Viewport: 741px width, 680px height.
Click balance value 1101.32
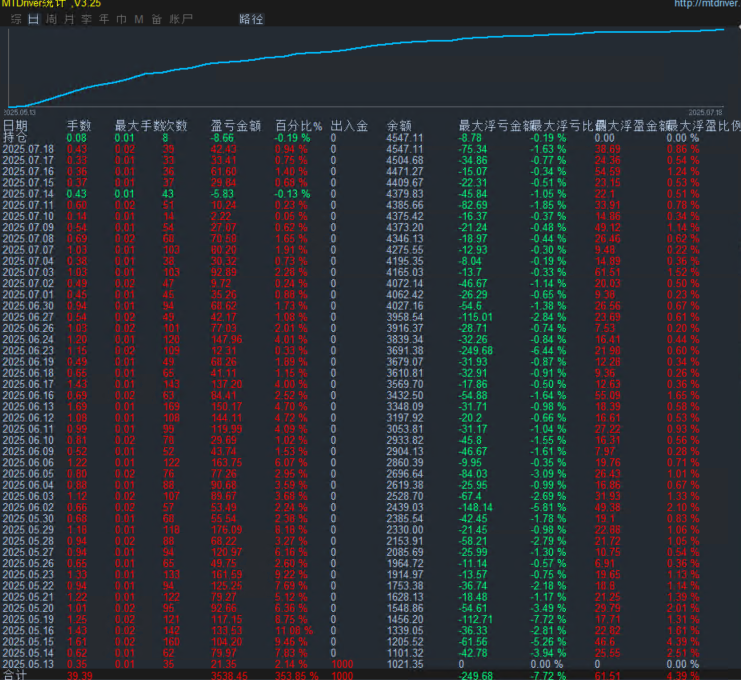(405, 653)
